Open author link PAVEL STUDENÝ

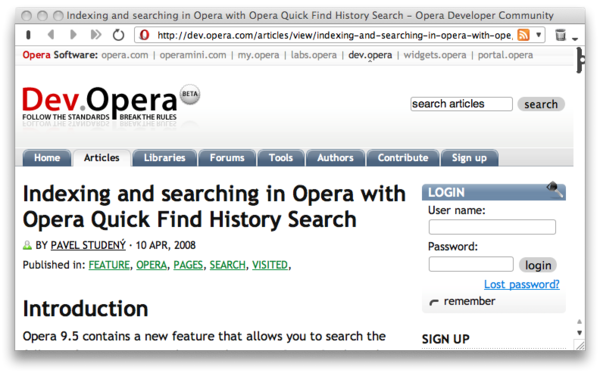(88, 245)
